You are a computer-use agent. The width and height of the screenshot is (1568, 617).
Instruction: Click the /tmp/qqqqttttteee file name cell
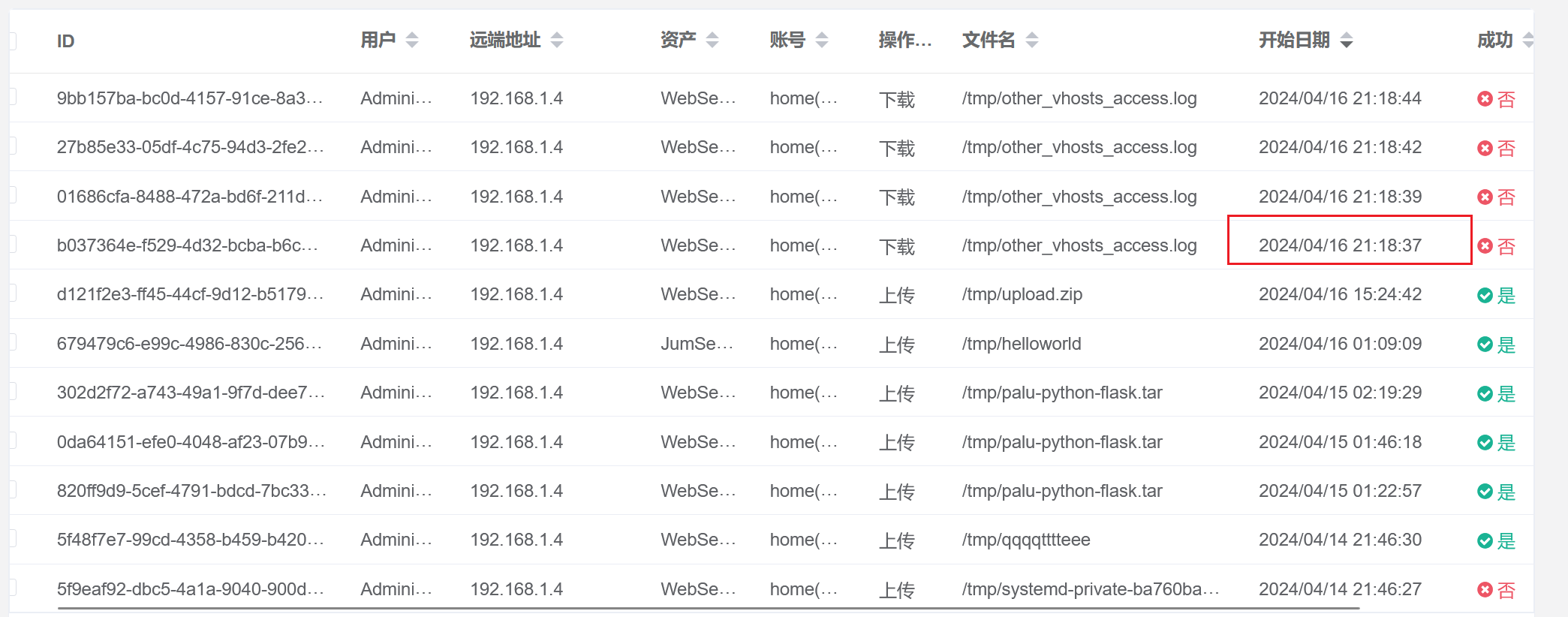pyautogui.click(x=1026, y=540)
